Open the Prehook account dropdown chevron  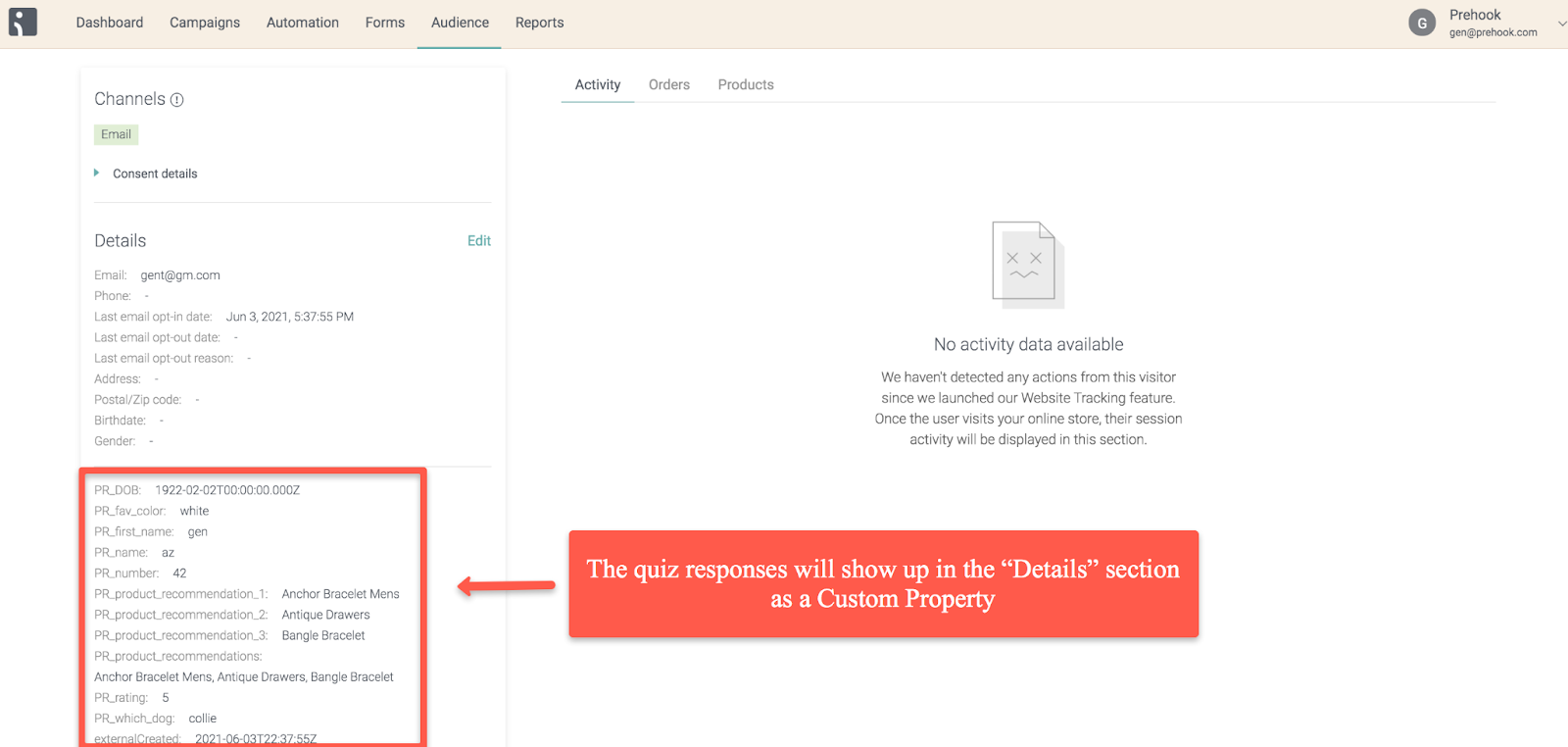pos(1562,23)
